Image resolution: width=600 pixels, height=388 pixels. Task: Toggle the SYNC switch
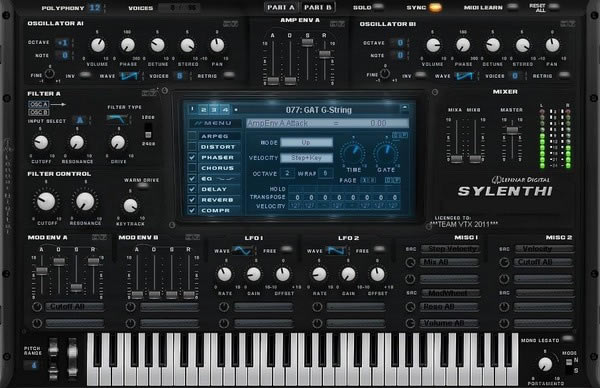435,7
